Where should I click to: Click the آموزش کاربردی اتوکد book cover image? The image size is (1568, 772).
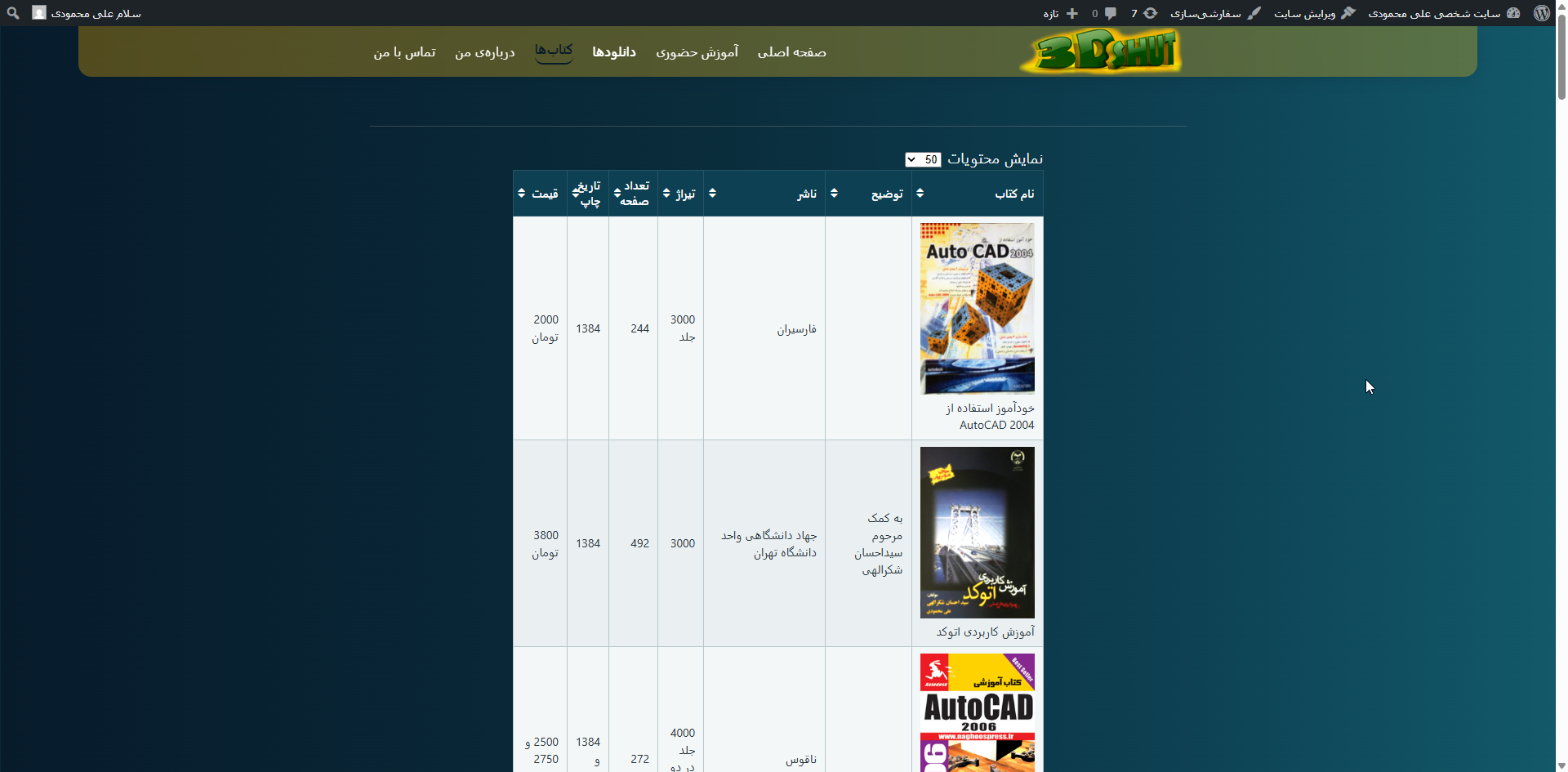(x=977, y=533)
